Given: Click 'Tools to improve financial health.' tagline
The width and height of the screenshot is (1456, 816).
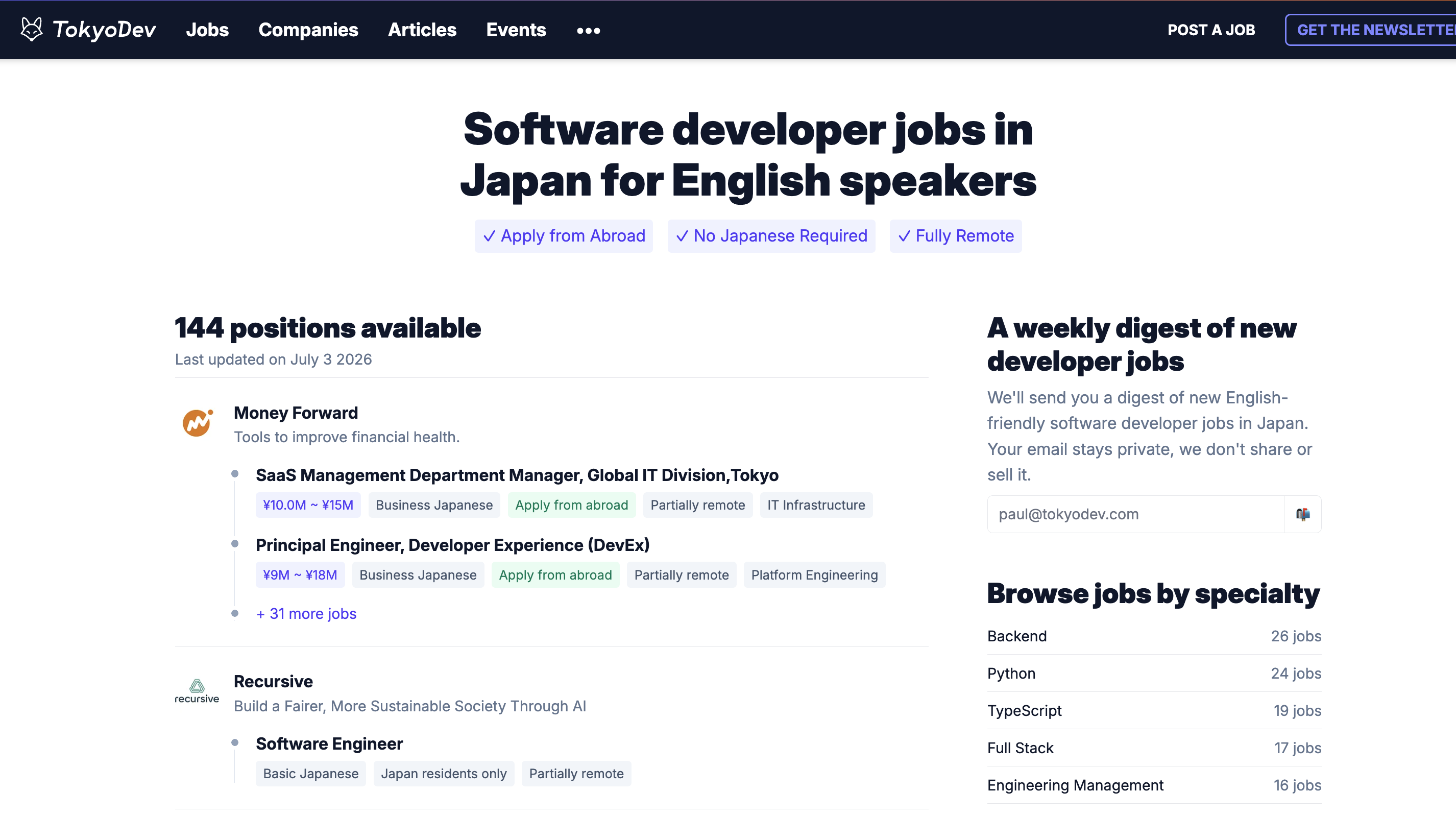Looking at the screenshot, I should tap(347, 437).
